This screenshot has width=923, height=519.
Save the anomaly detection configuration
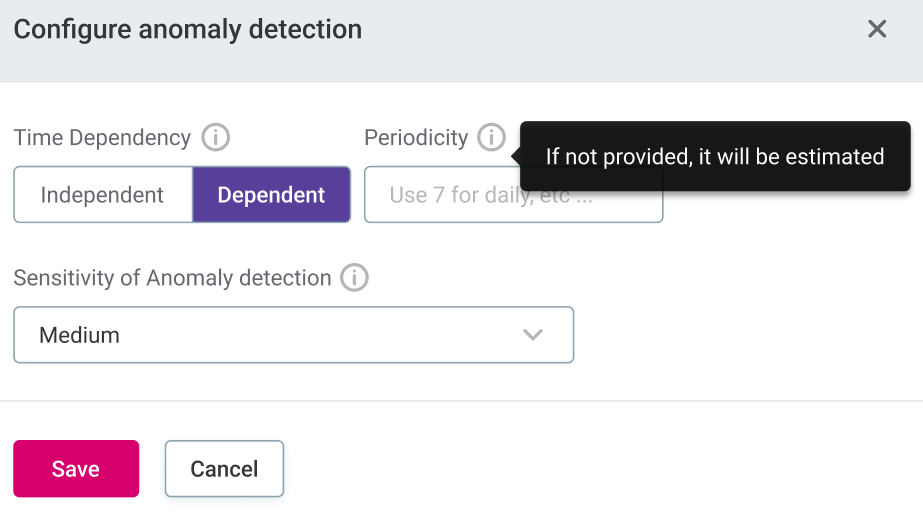tap(76, 469)
